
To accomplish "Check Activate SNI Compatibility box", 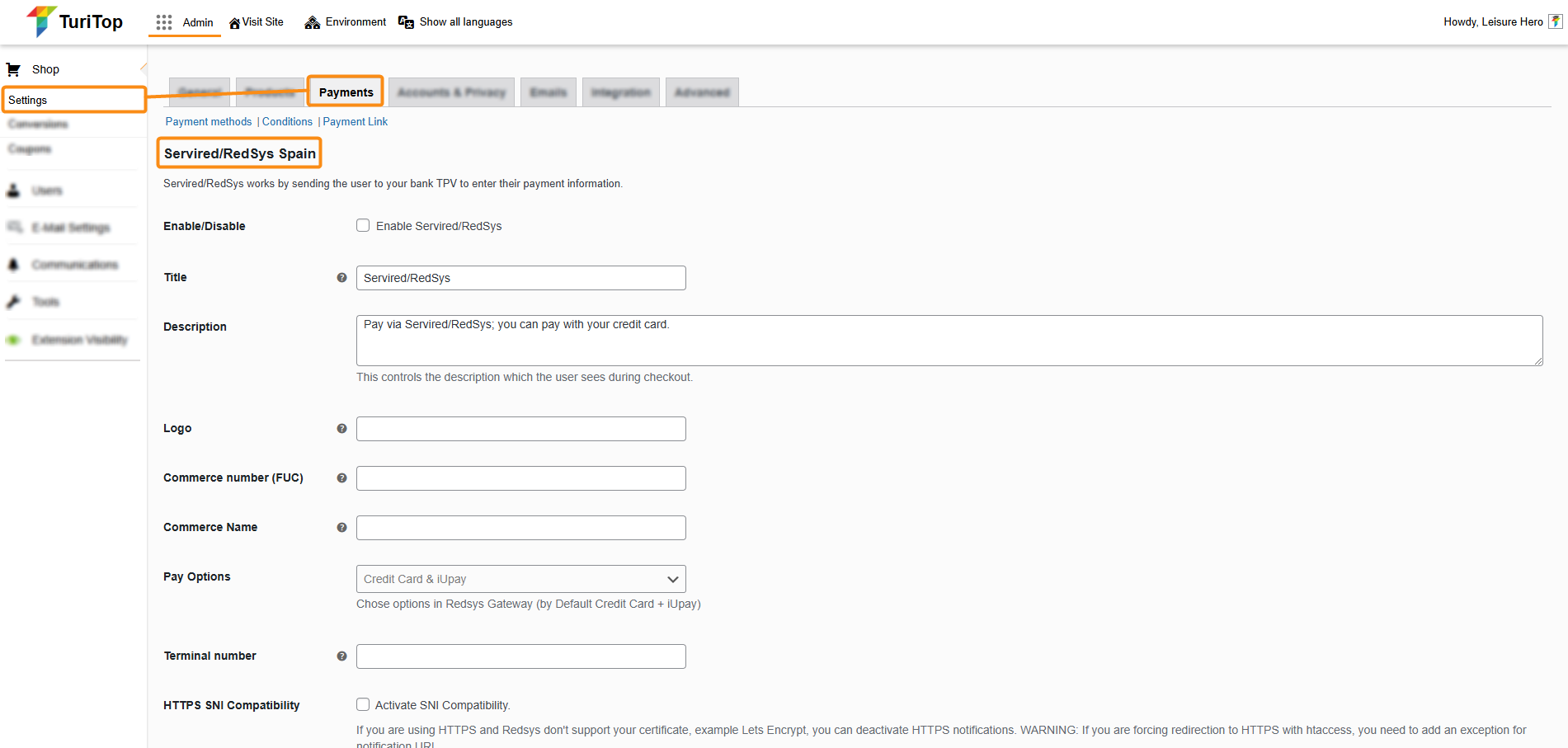I will [x=363, y=705].
